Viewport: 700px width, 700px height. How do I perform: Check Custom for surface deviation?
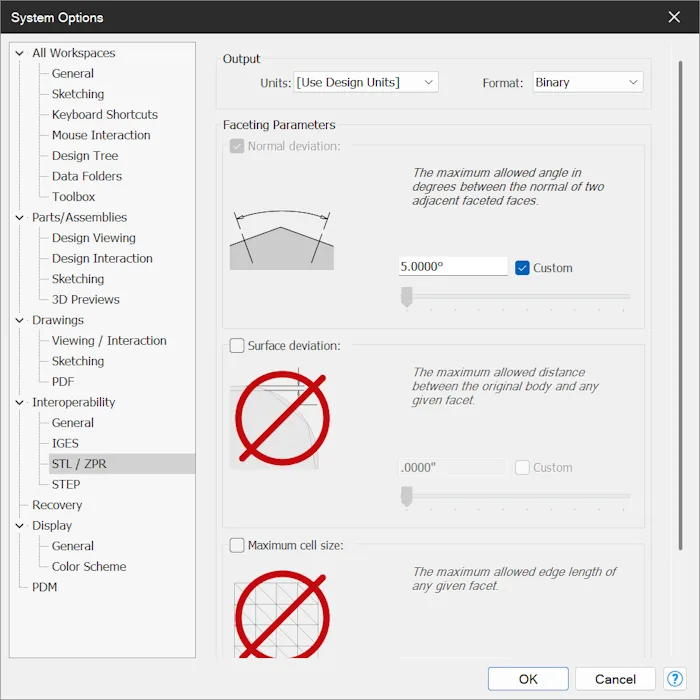pos(522,467)
